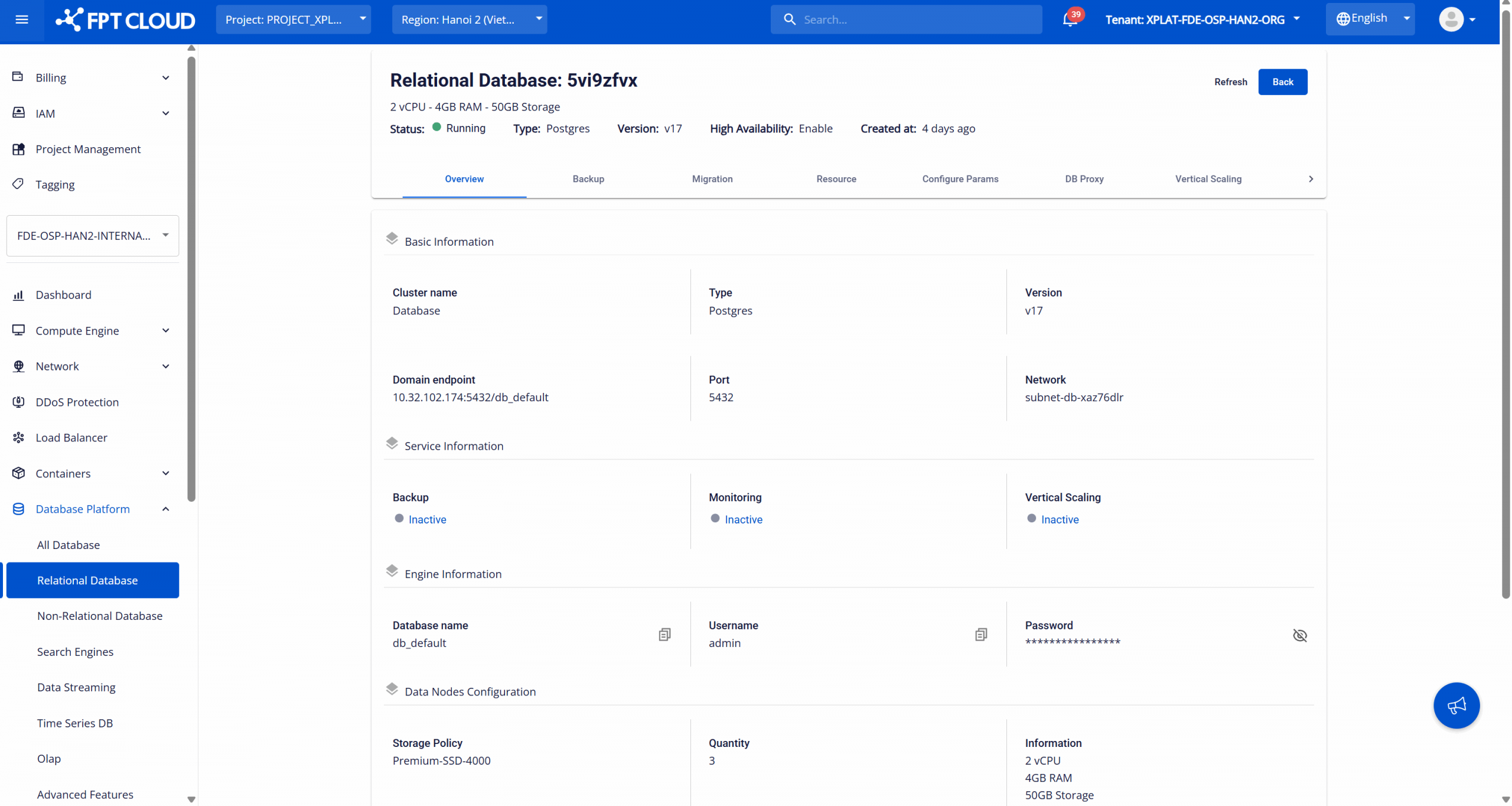This screenshot has width=1512, height=806.
Task: Open the notifications bell
Action: [x=1070, y=19]
